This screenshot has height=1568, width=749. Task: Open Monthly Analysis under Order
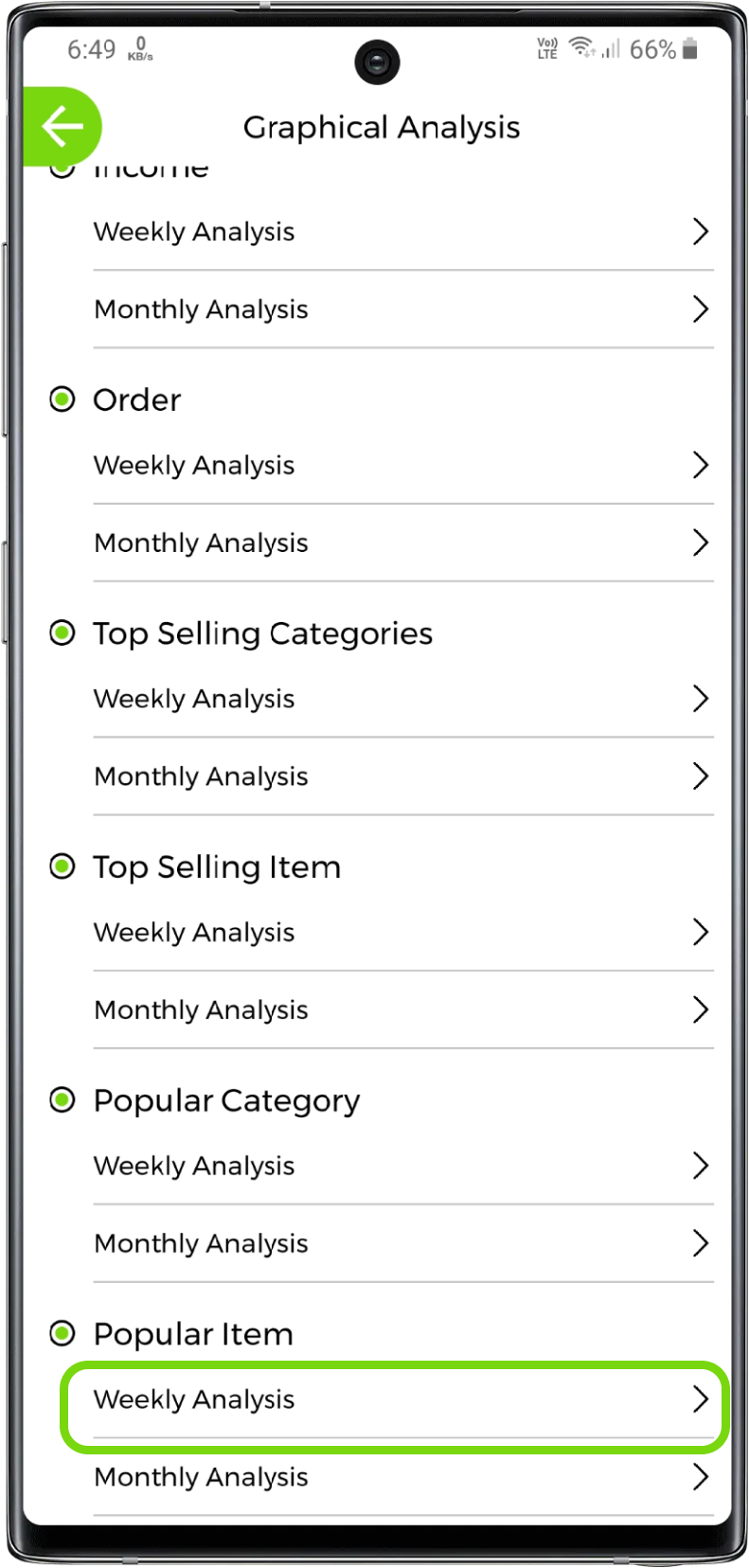pyautogui.click(x=201, y=543)
